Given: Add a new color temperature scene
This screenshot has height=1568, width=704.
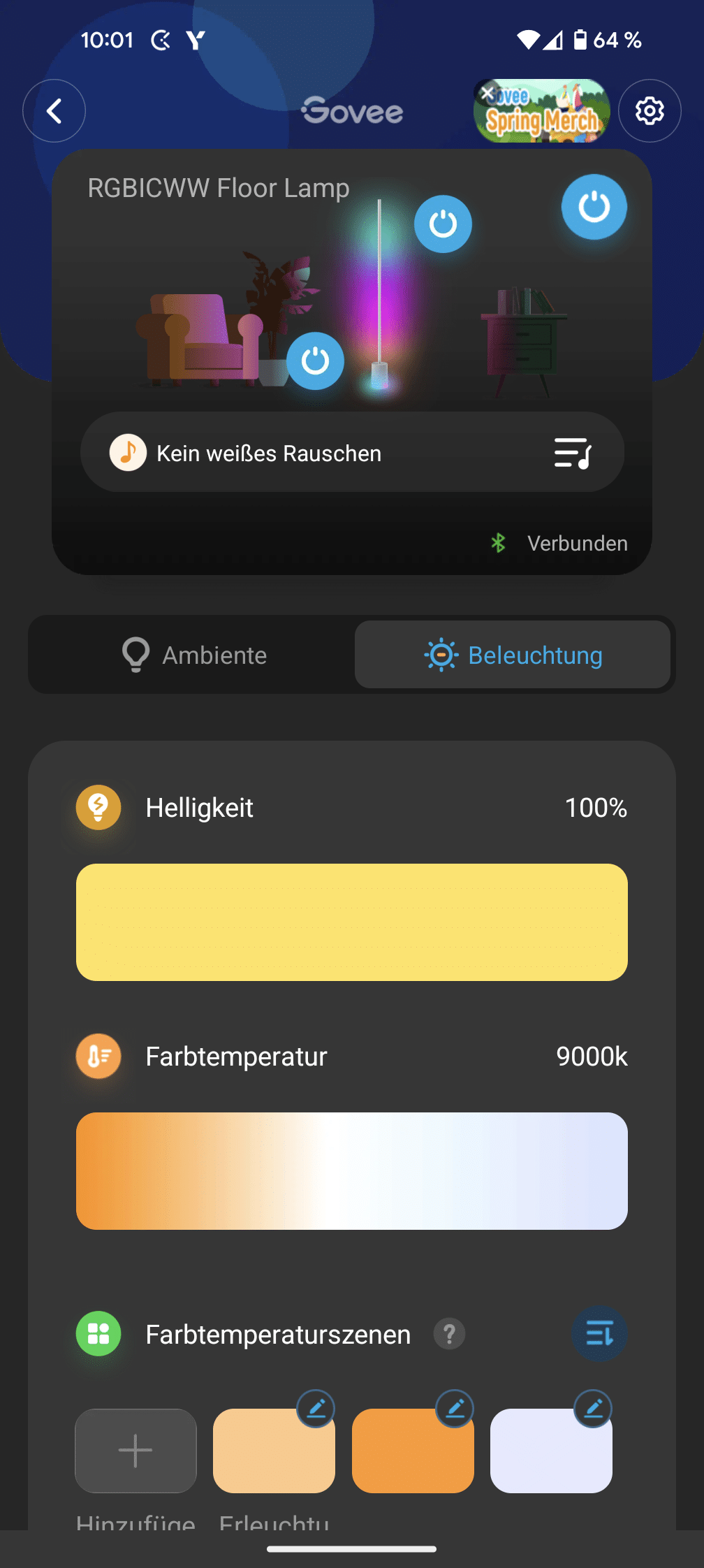Looking at the screenshot, I should pyautogui.click(x=135, y=1451).
